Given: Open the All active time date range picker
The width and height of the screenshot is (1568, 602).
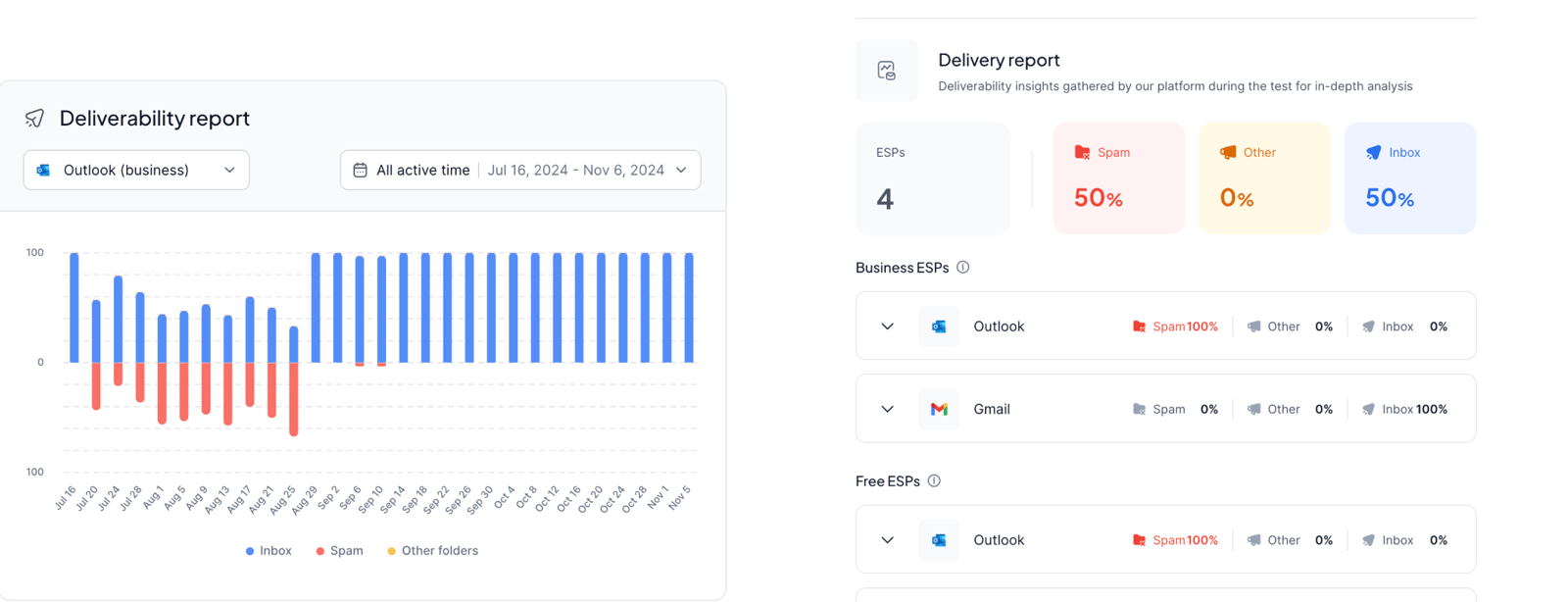Looking at the screenshot, I should [x=520, y=171].
